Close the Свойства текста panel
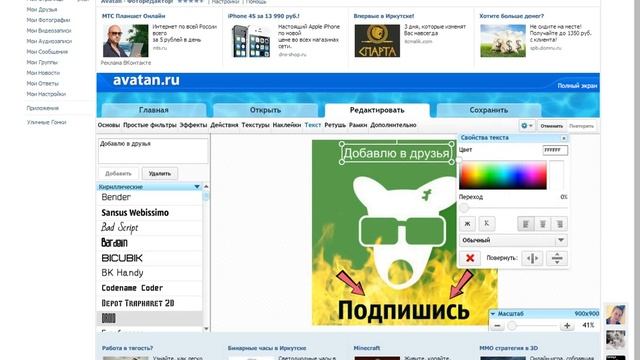This screenshot has height=360, width=640. point(564,138)
